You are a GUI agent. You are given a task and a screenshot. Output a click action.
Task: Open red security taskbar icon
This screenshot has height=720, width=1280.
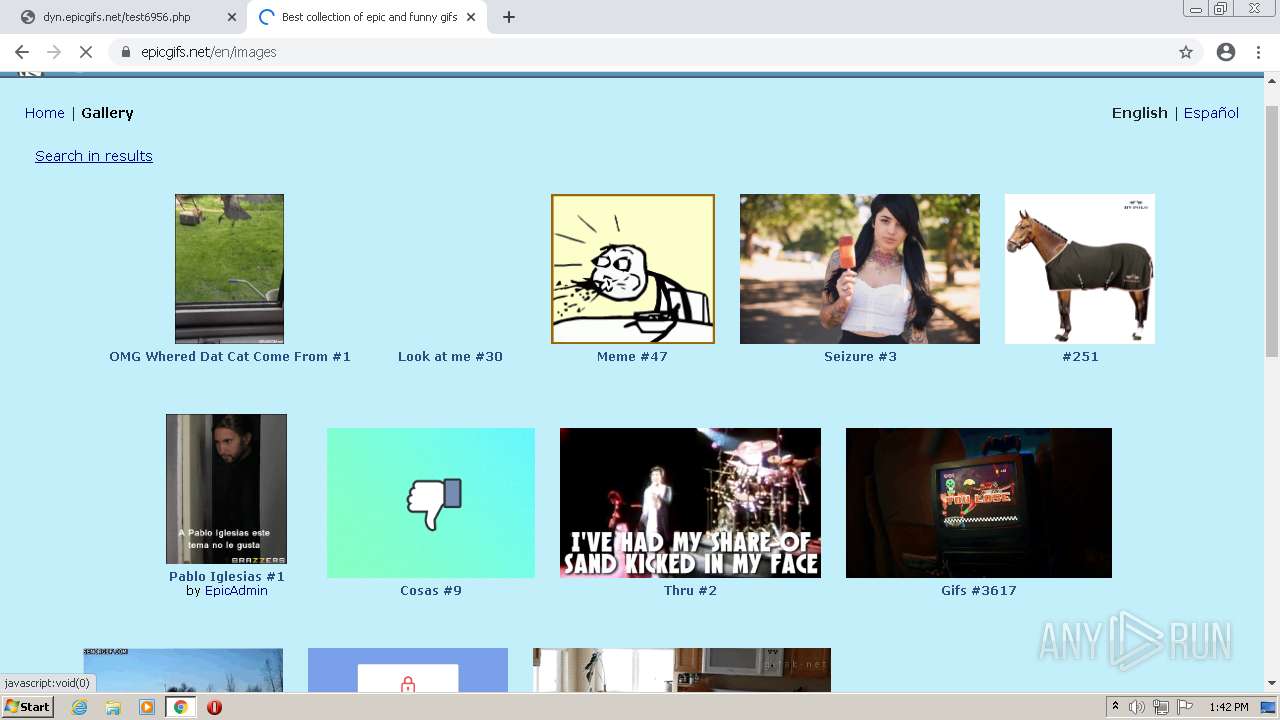(x=214, y=707)
